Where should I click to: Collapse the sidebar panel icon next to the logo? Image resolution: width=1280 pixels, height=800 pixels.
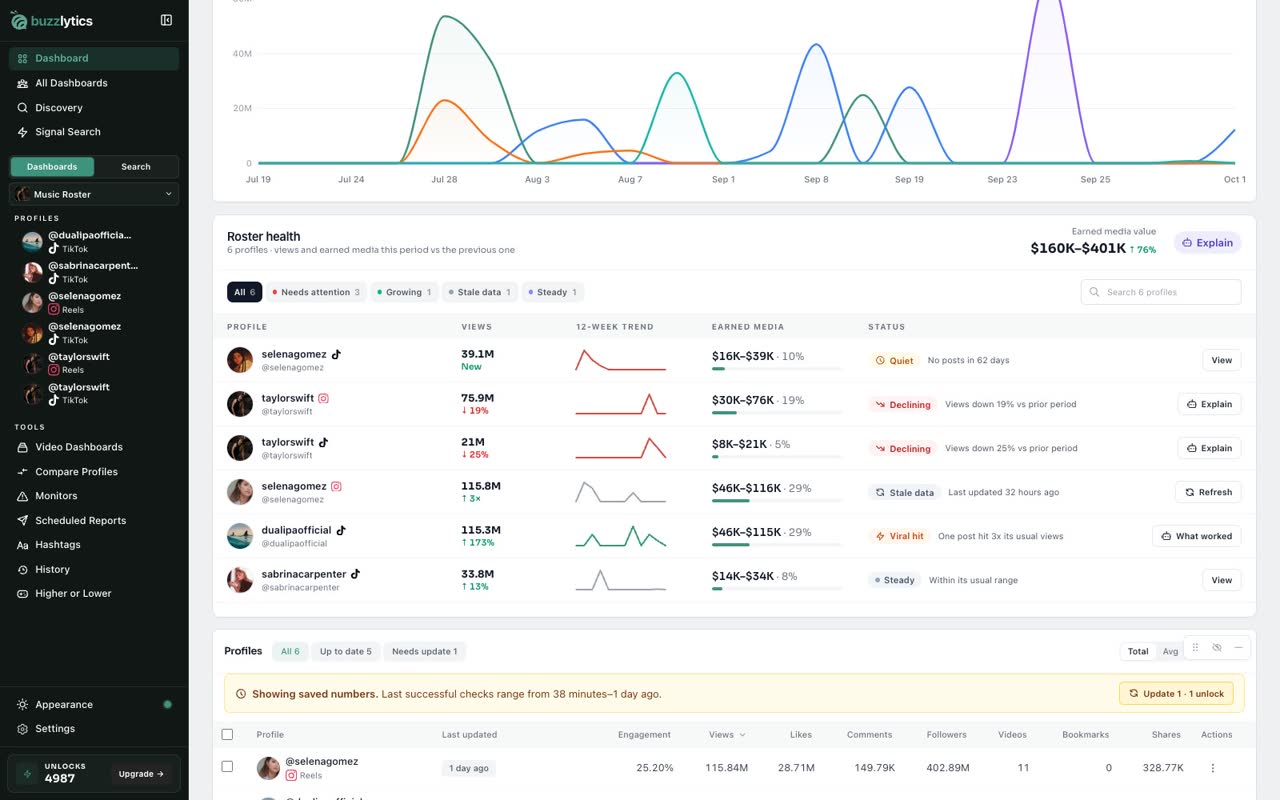(166, 20)
